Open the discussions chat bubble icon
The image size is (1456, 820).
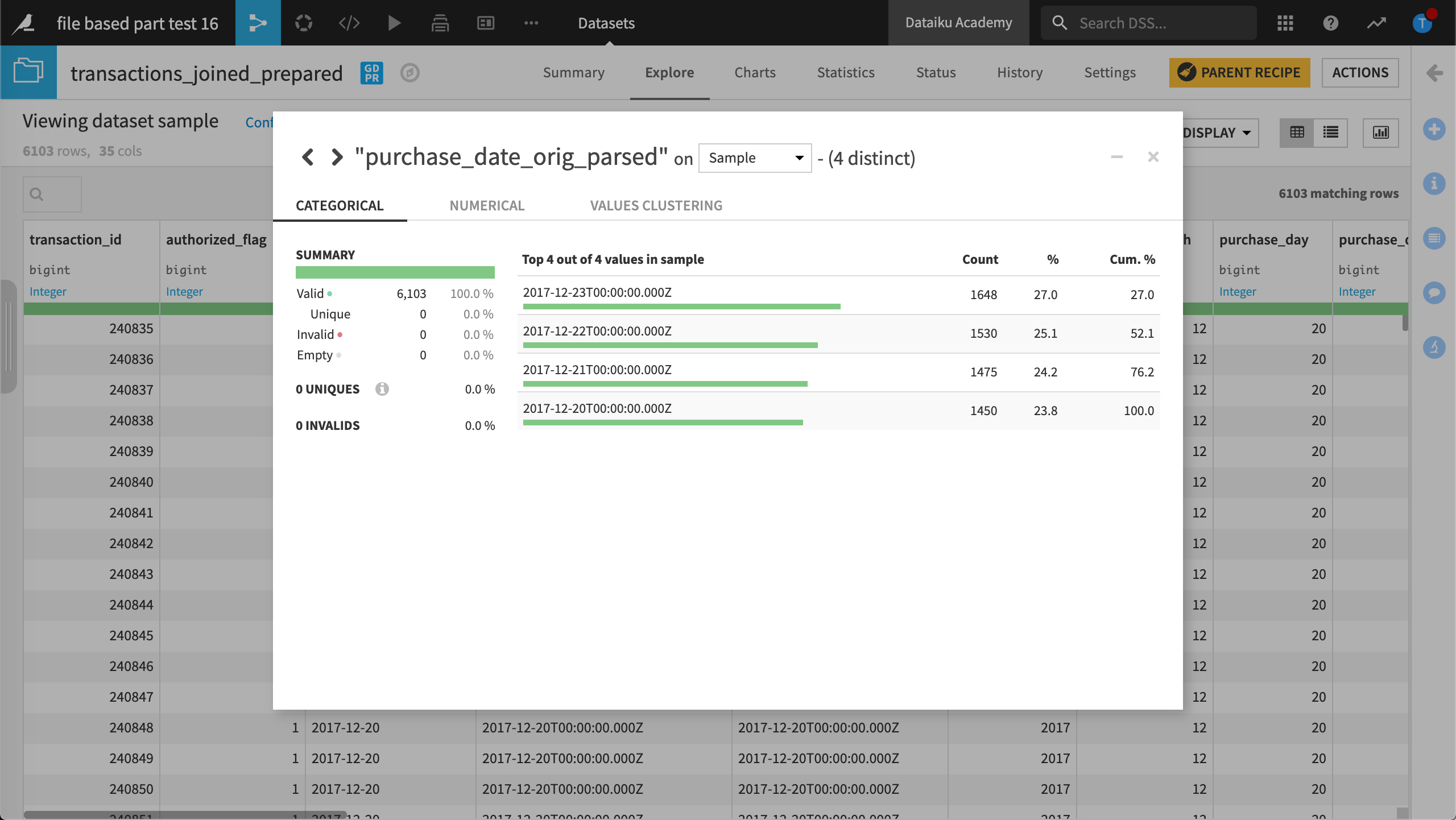coord(1434,292)
